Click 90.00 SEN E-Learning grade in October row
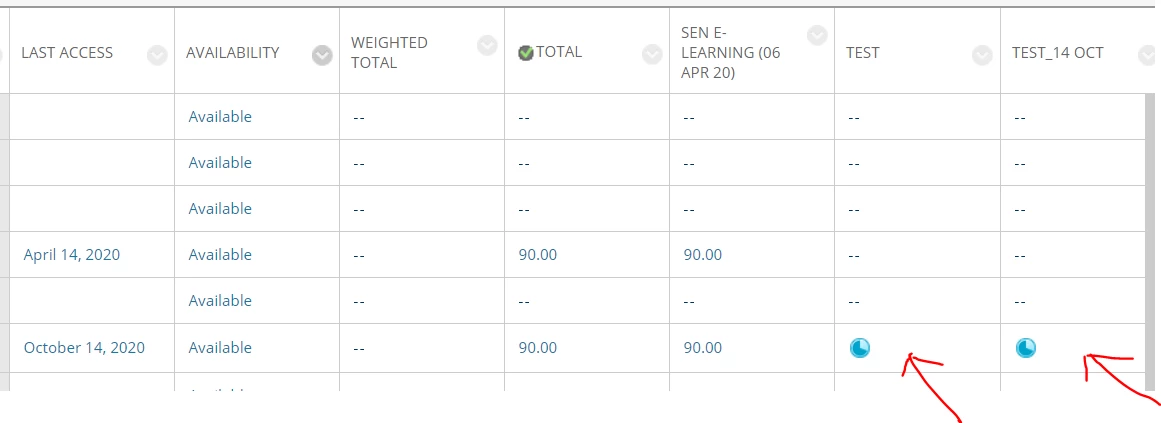This screenshot has height=423, width=1161. tap(703, 348)
